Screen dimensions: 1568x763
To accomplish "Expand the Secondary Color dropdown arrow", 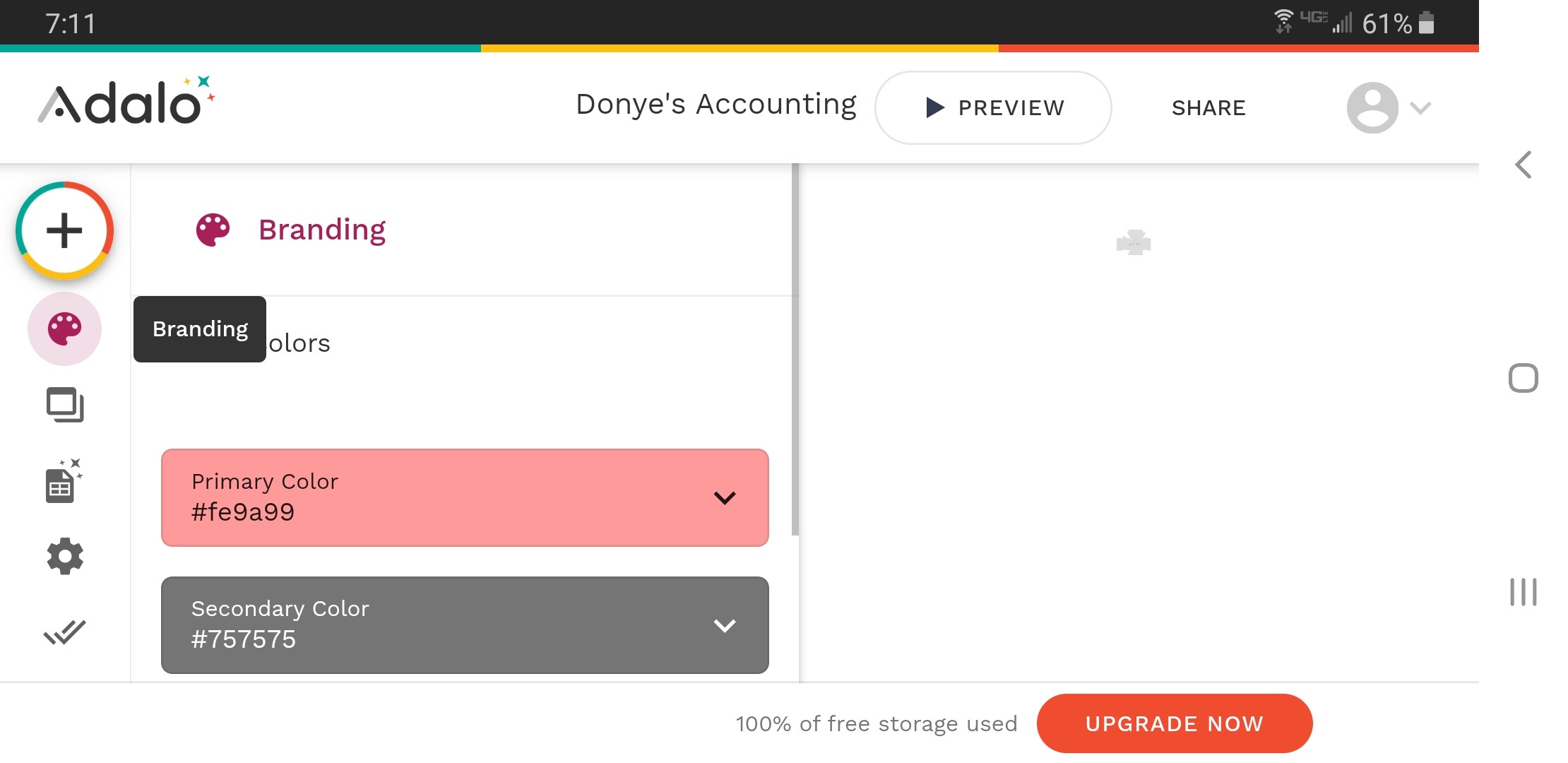I will point(725,626).
